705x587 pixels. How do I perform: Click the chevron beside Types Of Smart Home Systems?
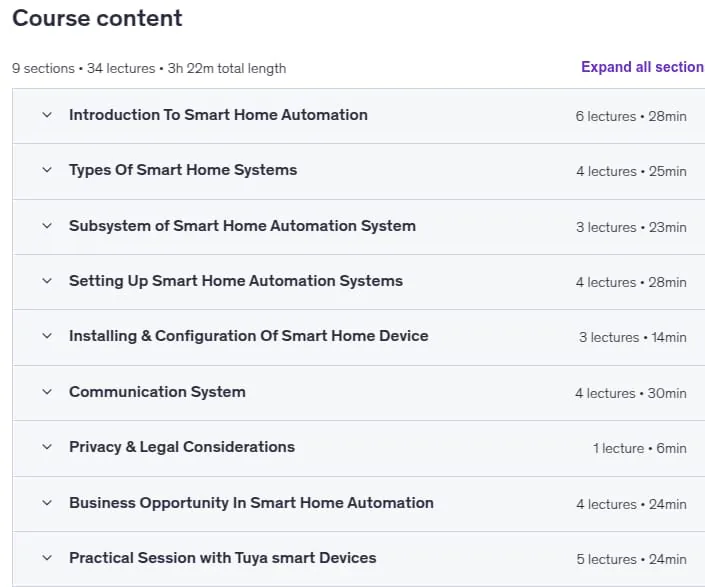47,170
